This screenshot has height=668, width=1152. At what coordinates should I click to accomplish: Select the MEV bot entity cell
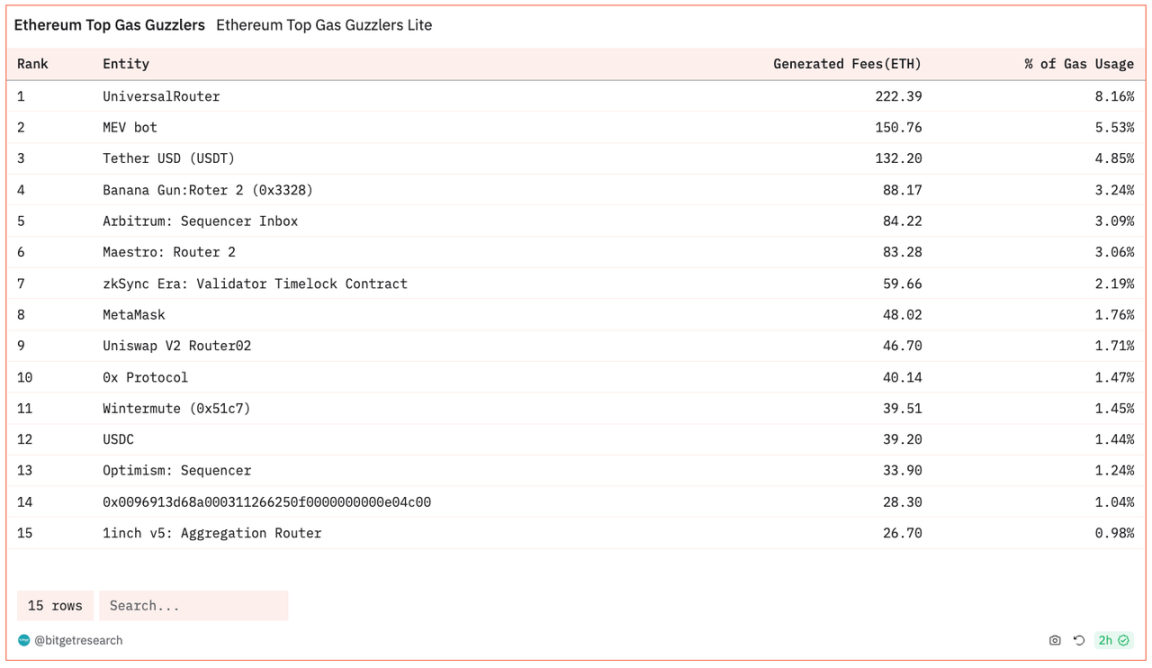(130, 127)
